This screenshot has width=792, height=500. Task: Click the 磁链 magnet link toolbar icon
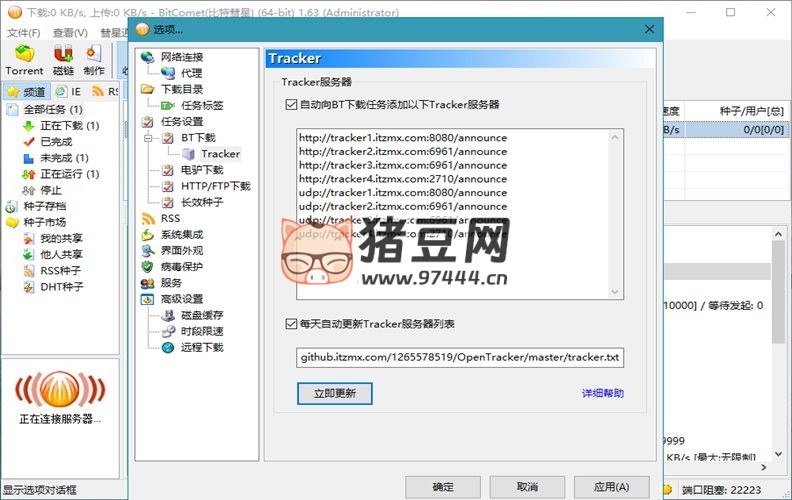click(63, 59)
